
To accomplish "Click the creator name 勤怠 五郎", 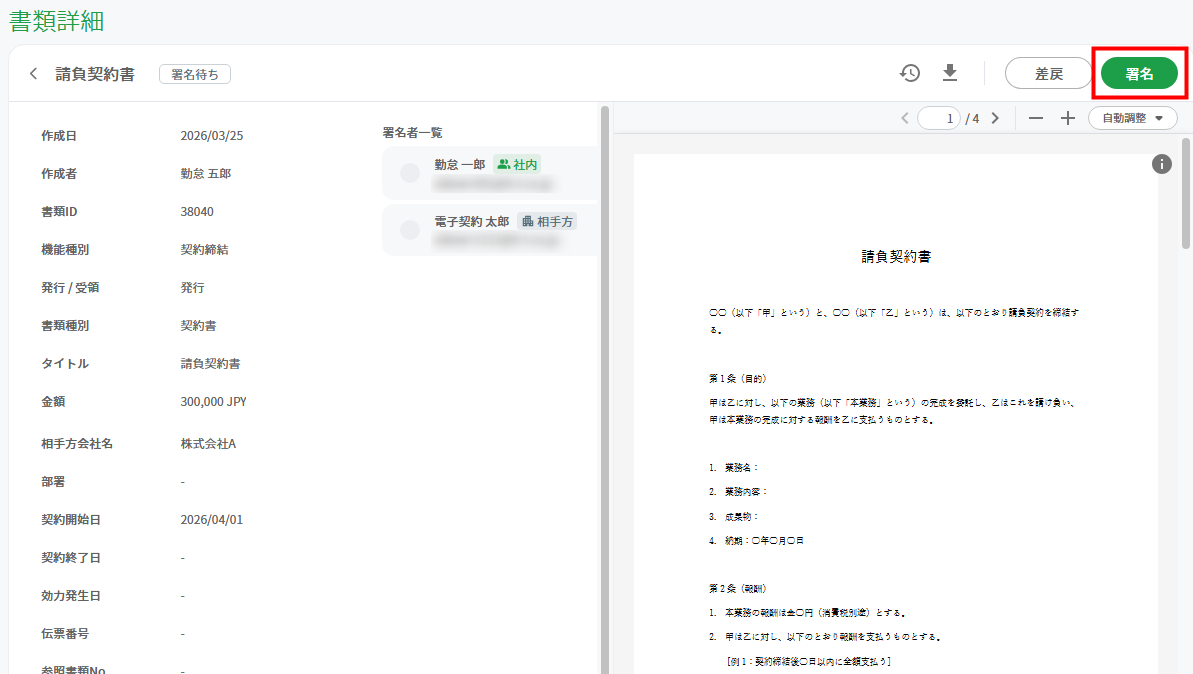I will pyautogui.click(x=205, y=173).
